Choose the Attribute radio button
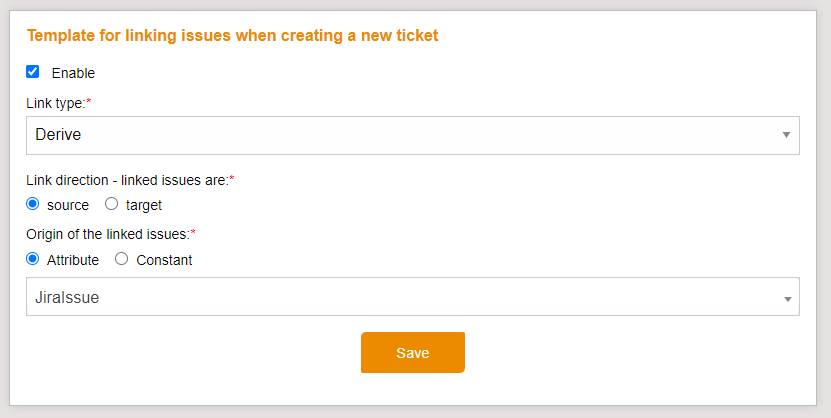Screen dimensions: 831x418 tap(33, 259)
